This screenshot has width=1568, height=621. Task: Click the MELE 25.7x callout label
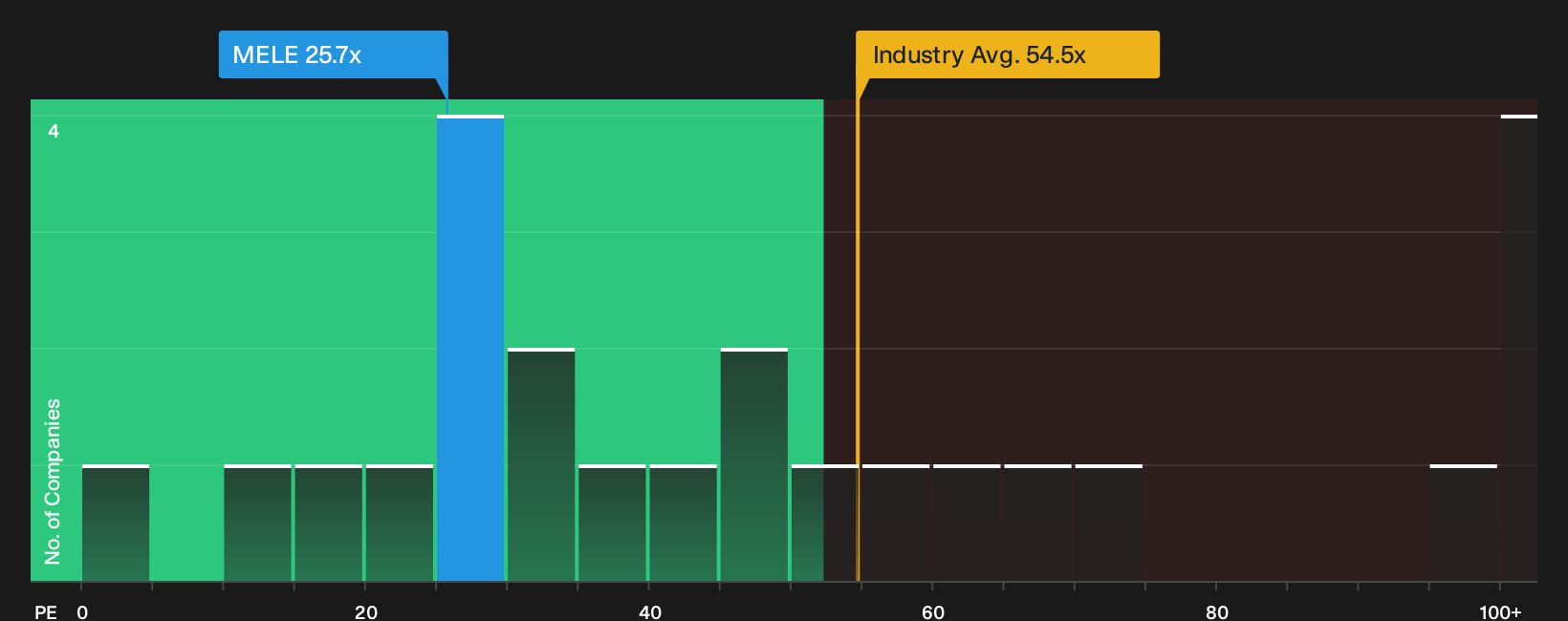[x=333, y=54]
